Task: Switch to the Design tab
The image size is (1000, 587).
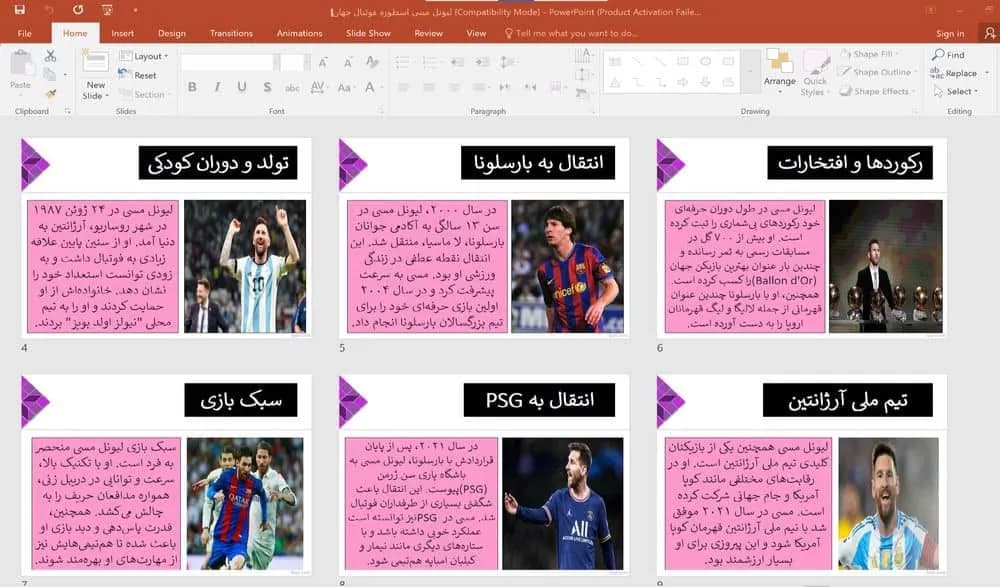Action: pos(172,33)
